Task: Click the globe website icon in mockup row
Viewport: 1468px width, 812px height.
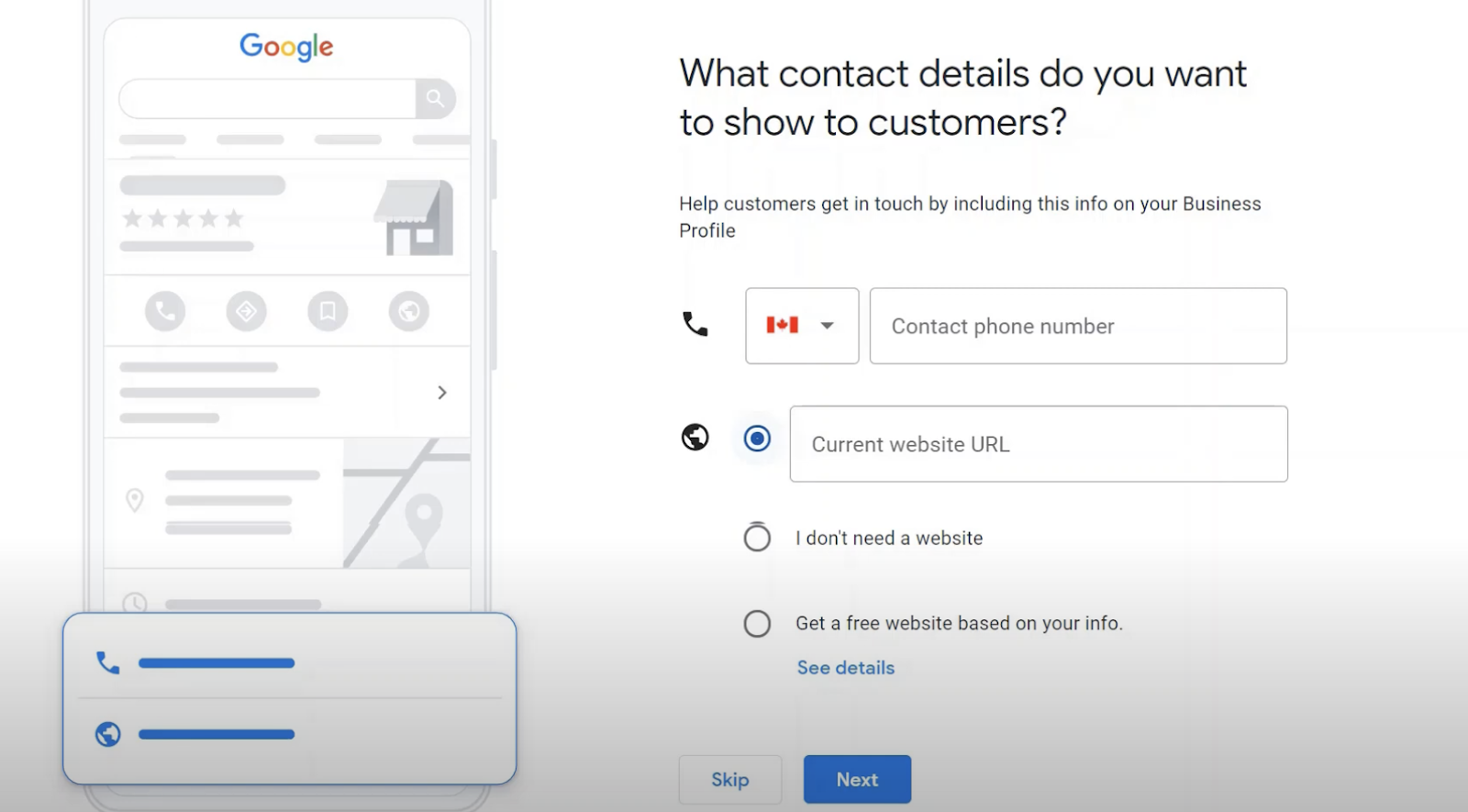Action: [409, 311]
